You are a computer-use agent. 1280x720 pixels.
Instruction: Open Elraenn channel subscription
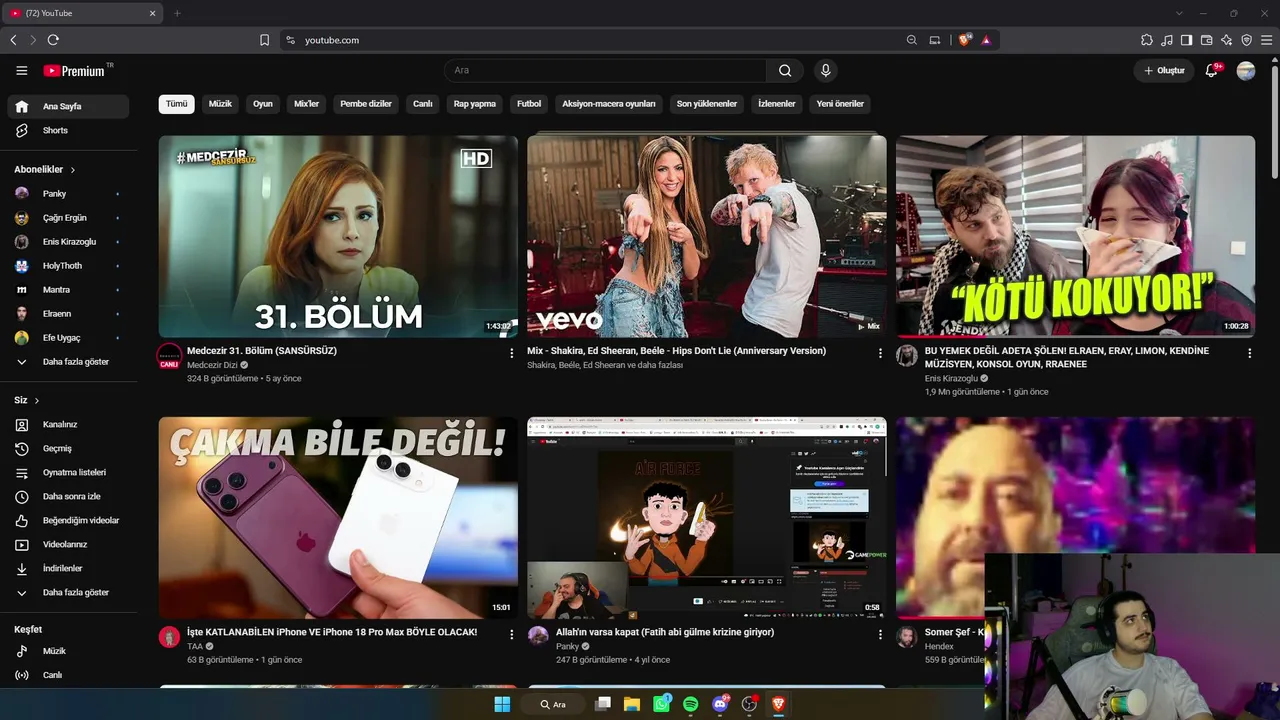[x=68, y=313]
